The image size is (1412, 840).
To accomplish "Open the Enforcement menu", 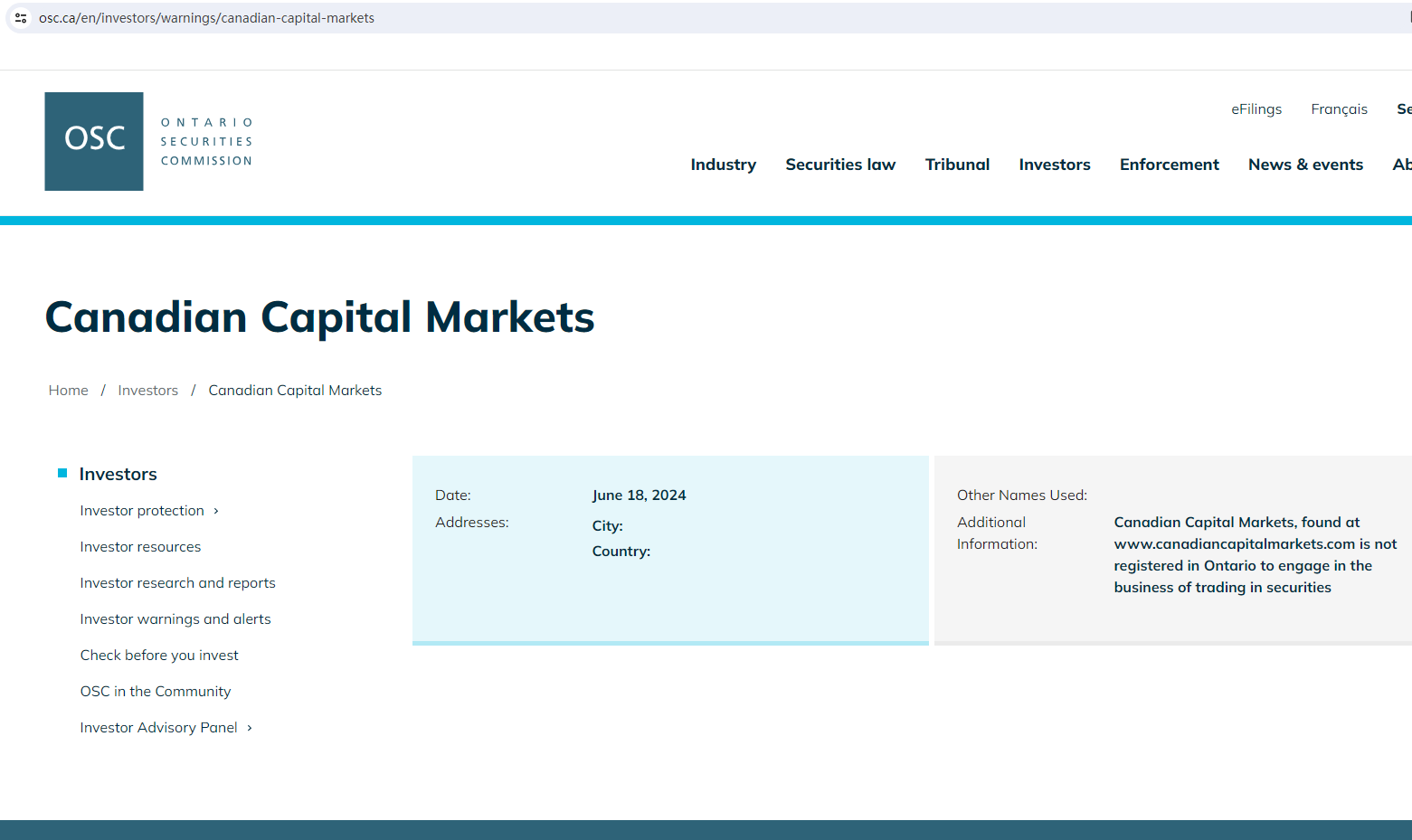I will [x=1169, y=165].
